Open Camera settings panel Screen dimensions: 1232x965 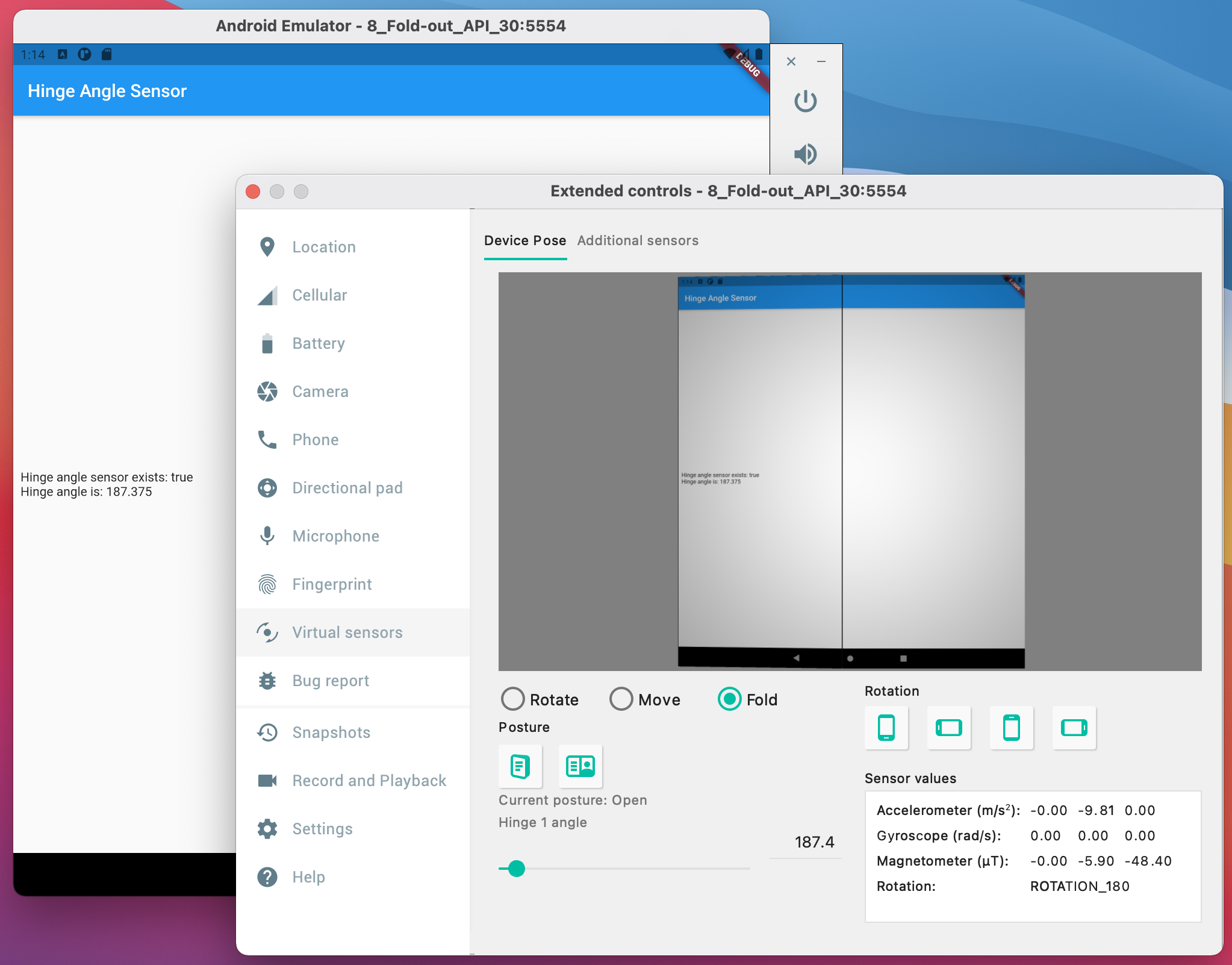(319, 390)
